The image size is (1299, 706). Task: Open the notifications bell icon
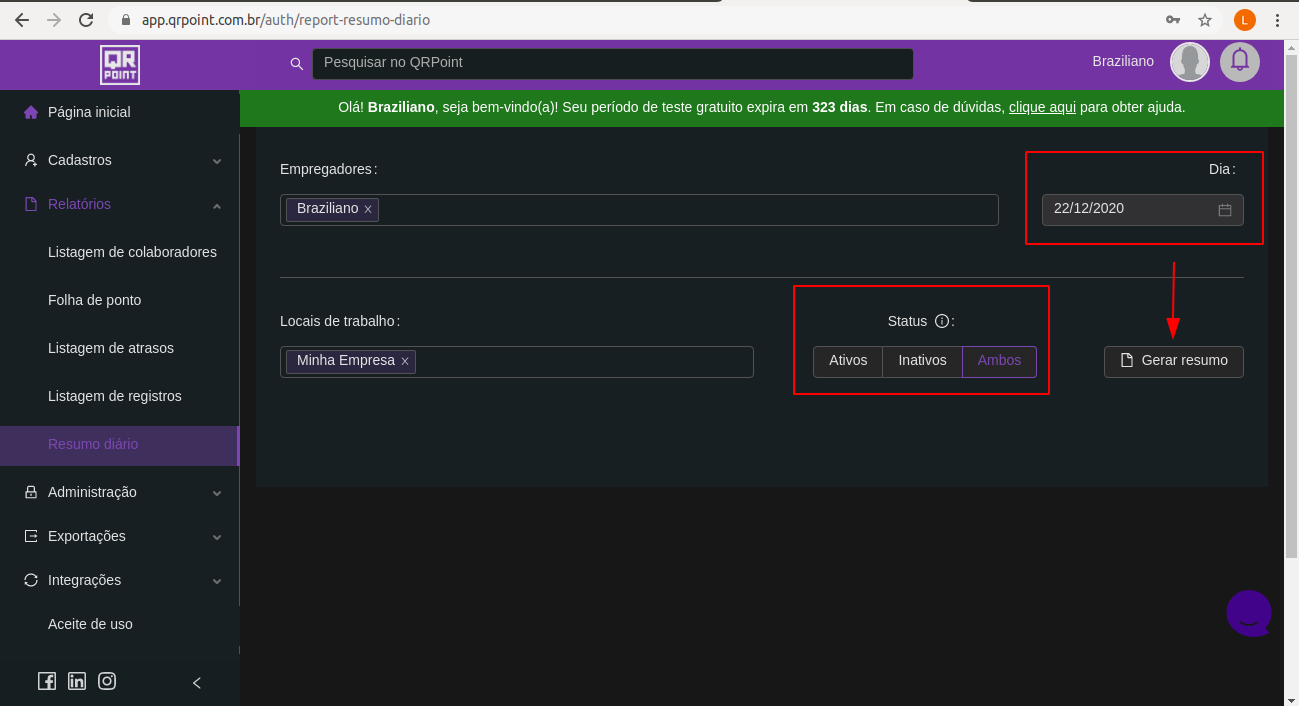(1240, 61)
